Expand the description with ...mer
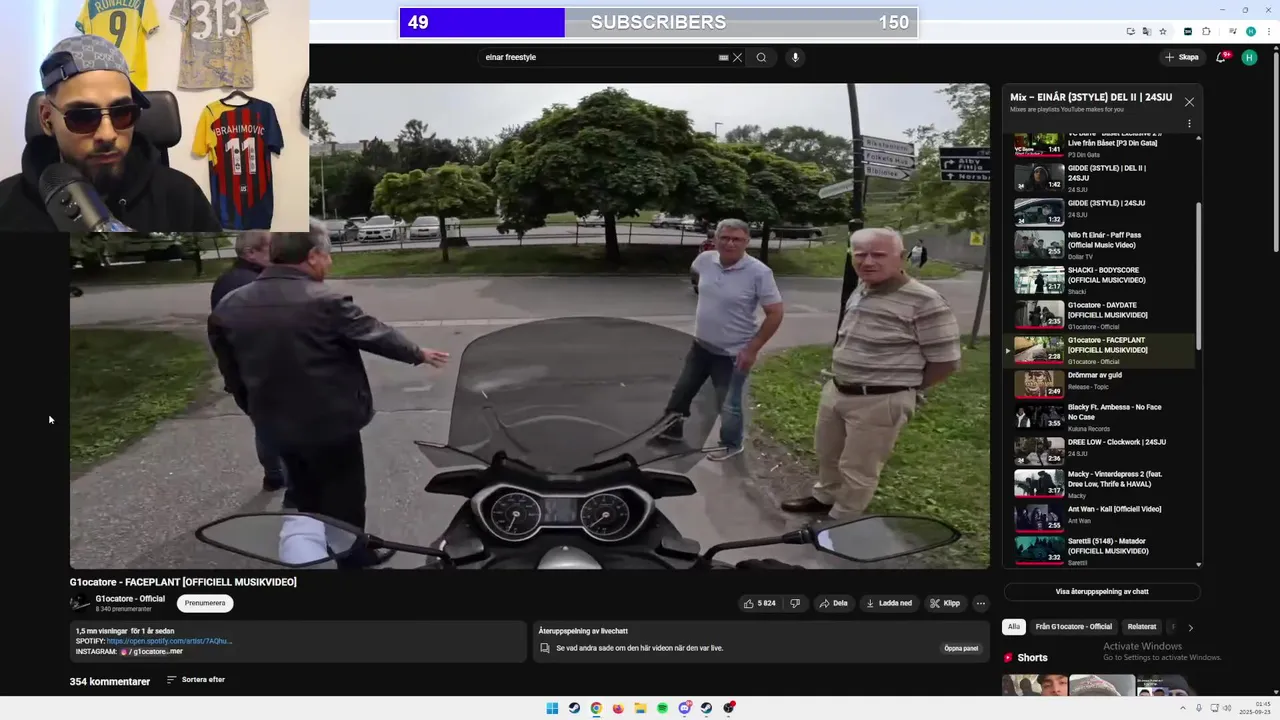 (x=176, y=651)
